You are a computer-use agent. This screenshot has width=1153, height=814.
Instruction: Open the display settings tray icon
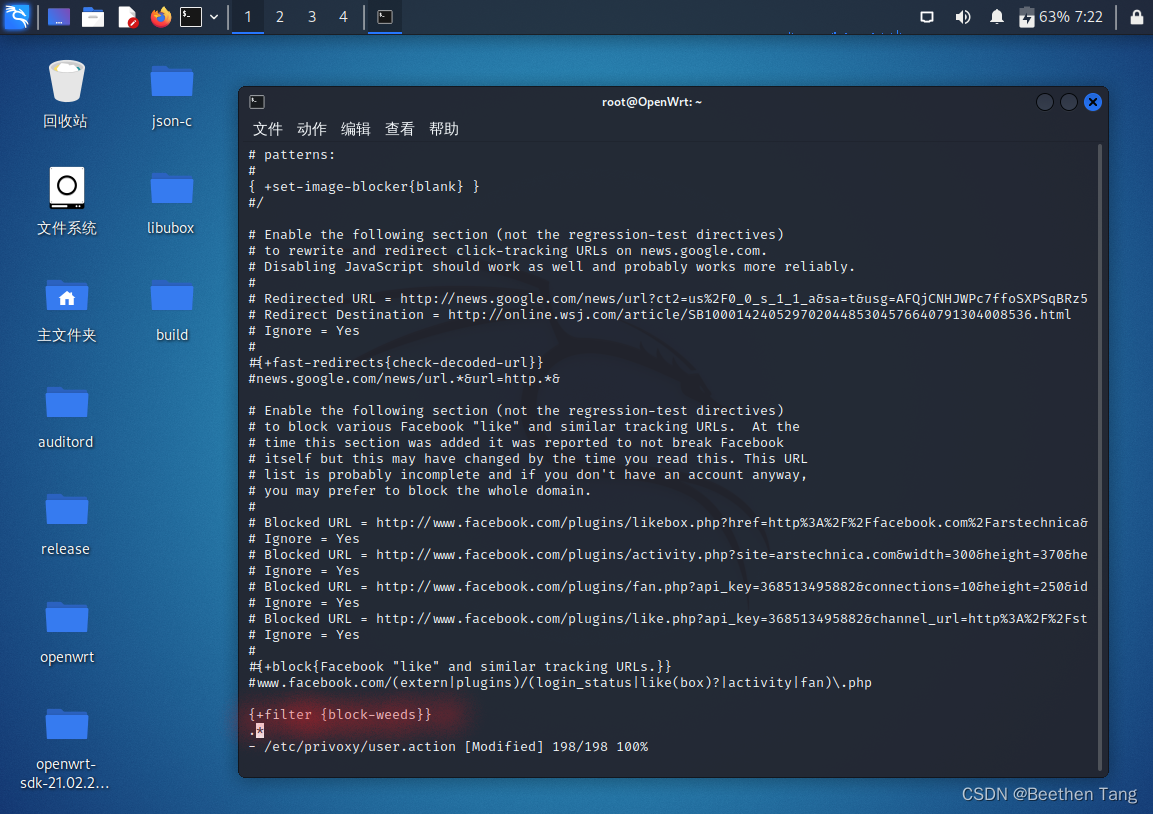tap(927, 17)
